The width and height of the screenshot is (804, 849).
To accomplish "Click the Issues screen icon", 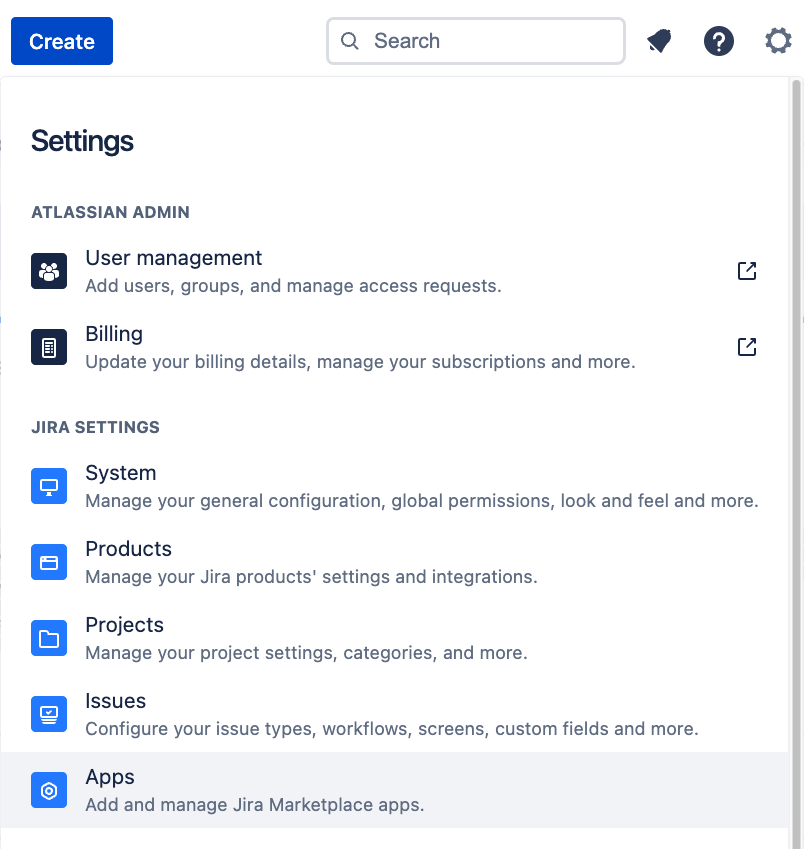I will tap(49, 714).
